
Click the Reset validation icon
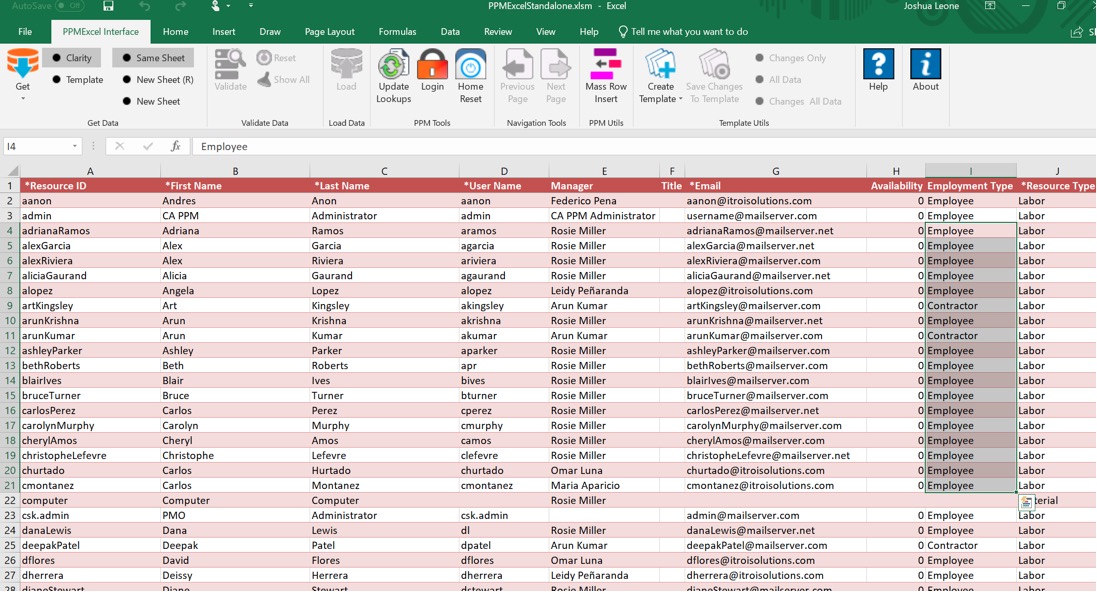pos(264,57)
